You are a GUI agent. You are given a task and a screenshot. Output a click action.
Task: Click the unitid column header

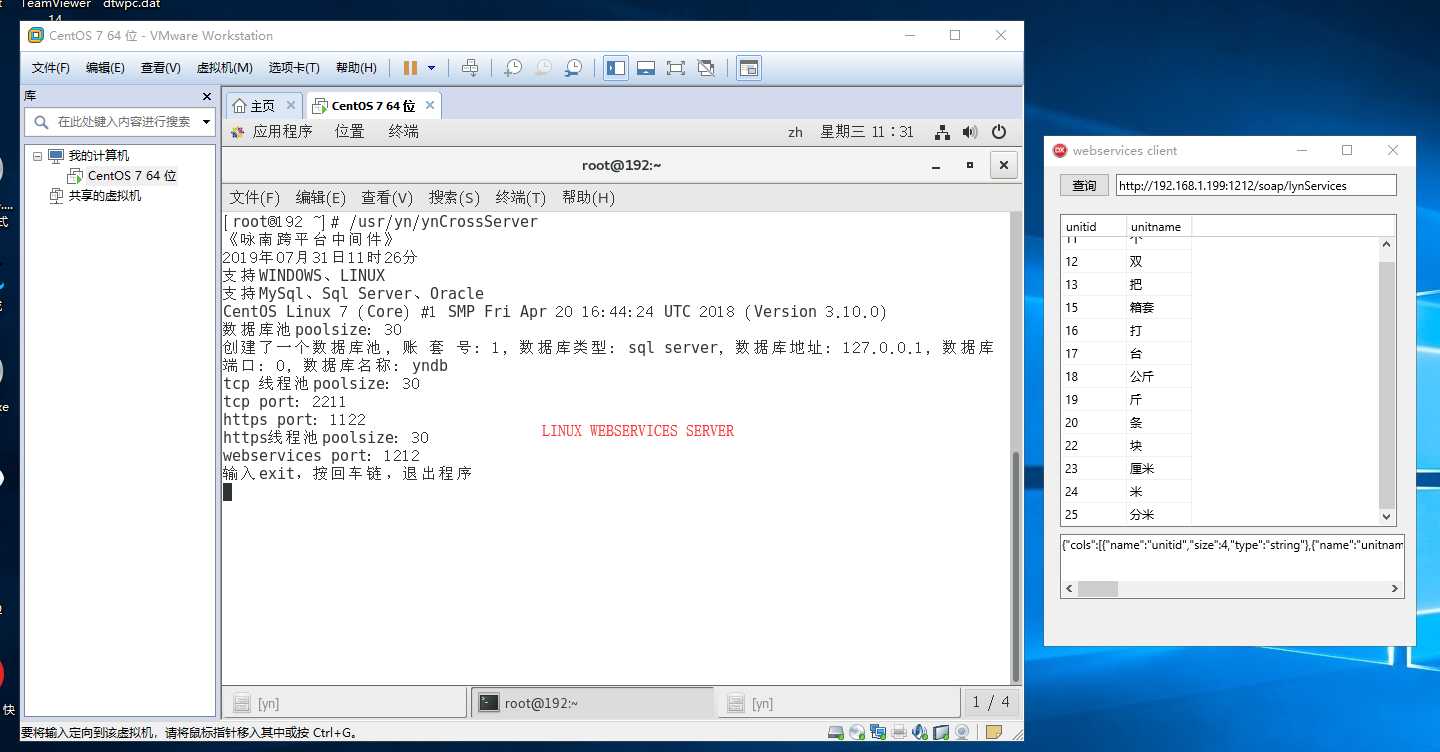tap(1093, 227)
